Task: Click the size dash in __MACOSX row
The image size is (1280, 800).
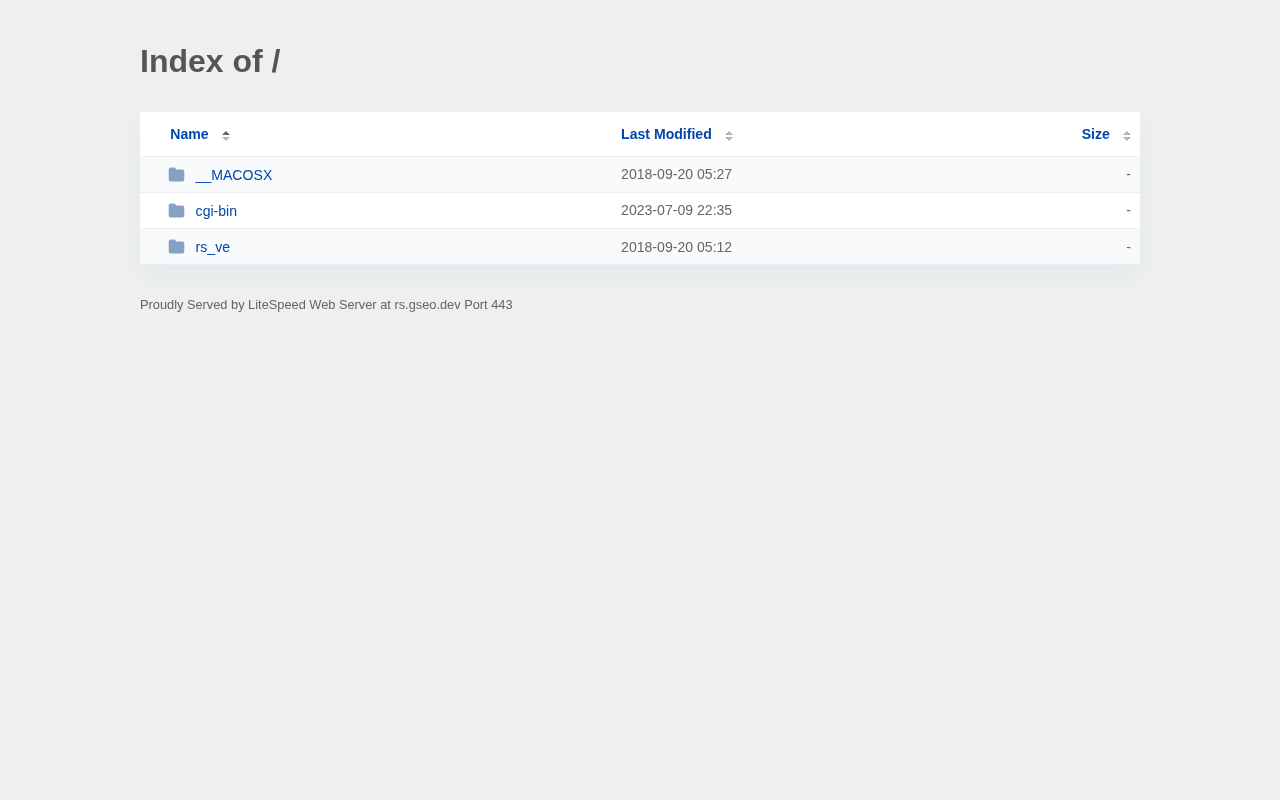Action: click(1128, 174)
